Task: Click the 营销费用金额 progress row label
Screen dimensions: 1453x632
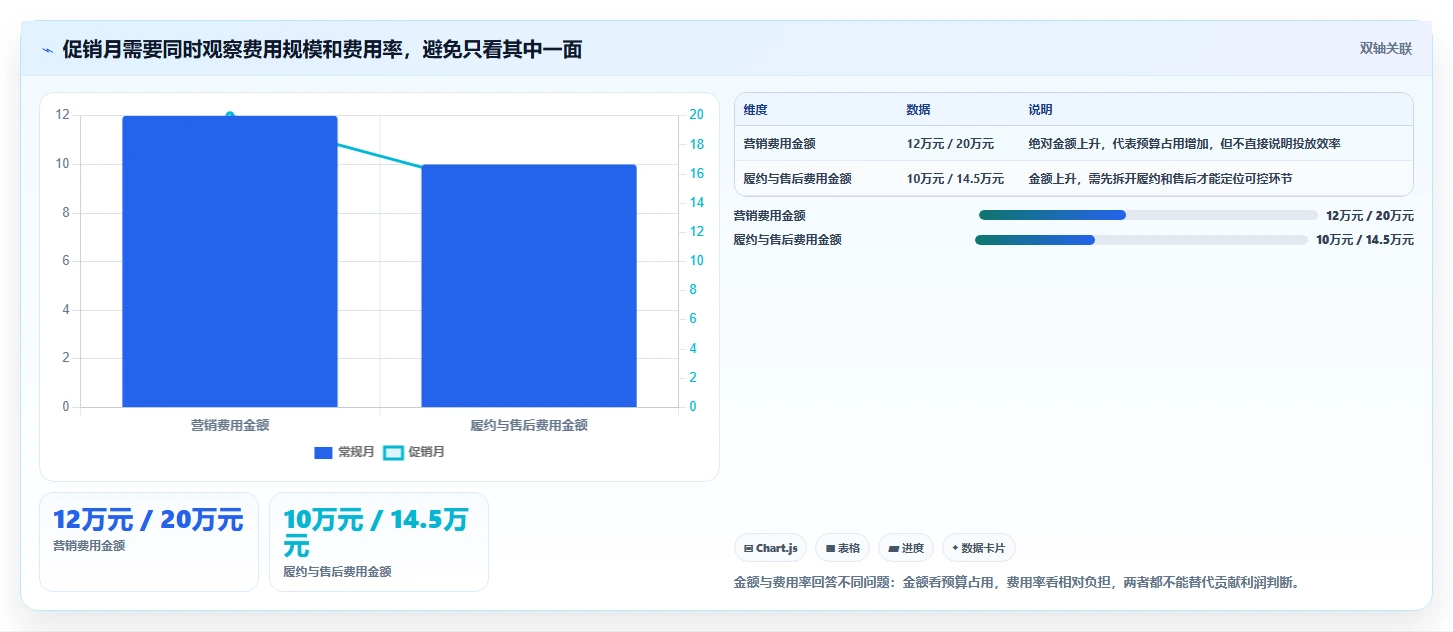Action: [770, 215]
